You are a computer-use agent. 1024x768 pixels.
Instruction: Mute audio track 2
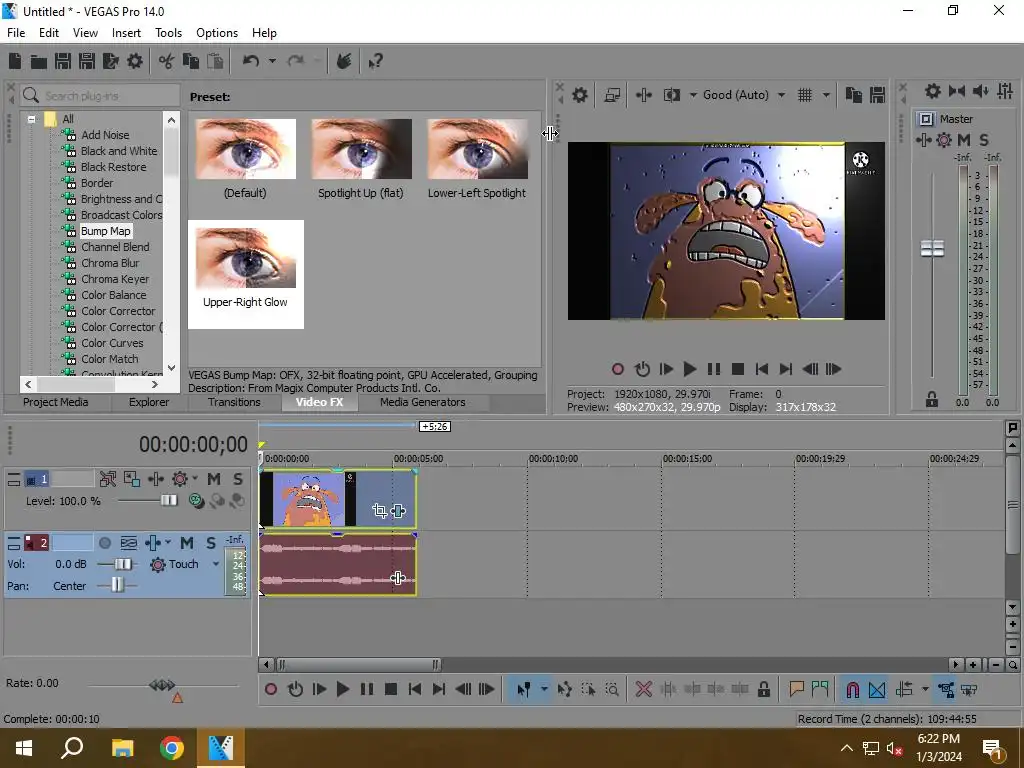pos(187,543)
